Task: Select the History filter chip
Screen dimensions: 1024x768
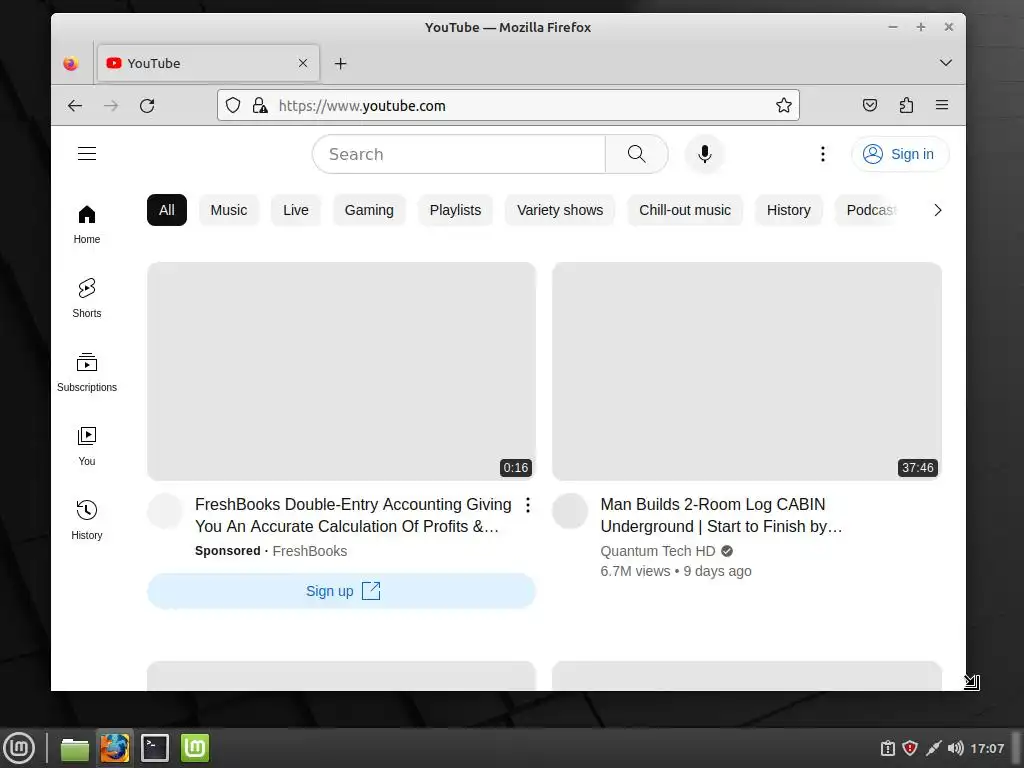Action: (x=788, y=210)
